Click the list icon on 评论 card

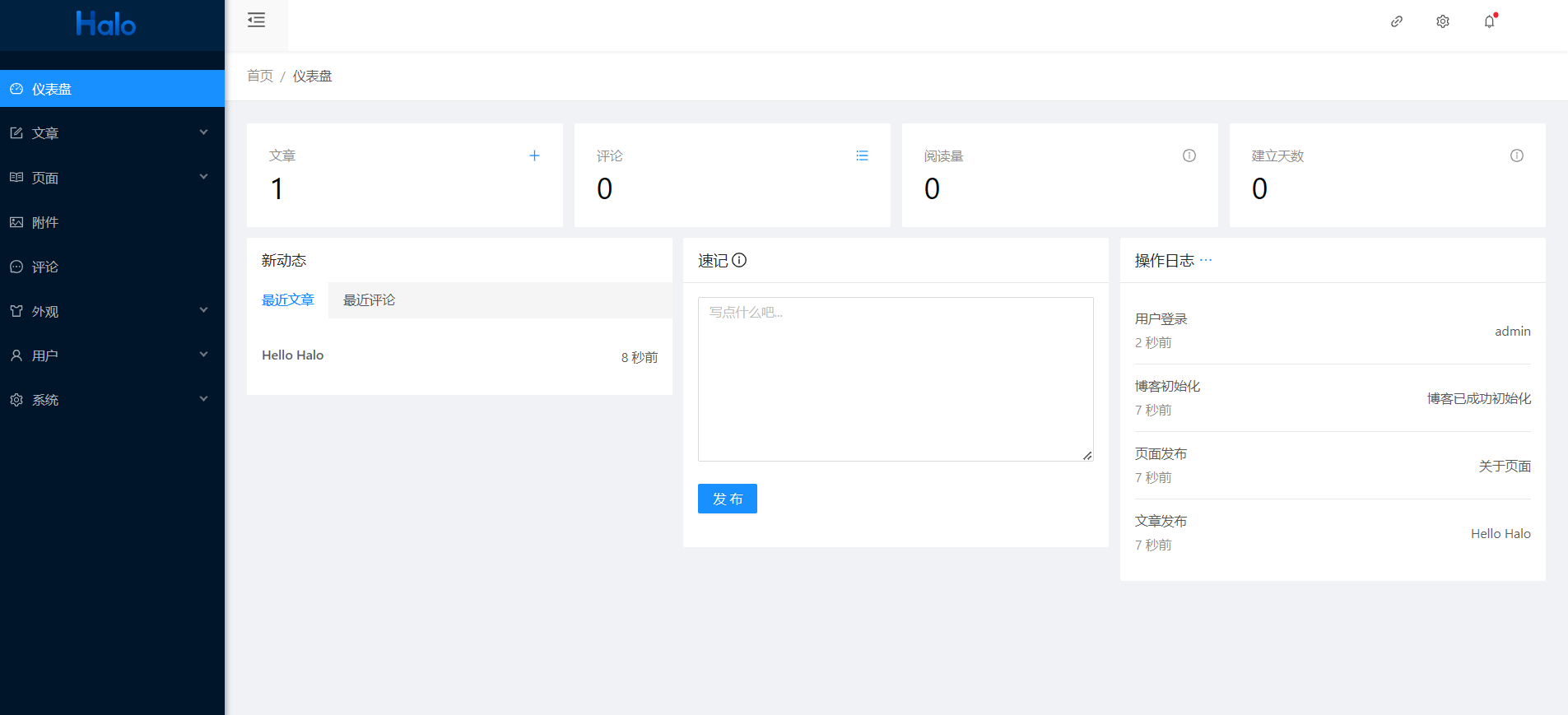pos(862,156)
